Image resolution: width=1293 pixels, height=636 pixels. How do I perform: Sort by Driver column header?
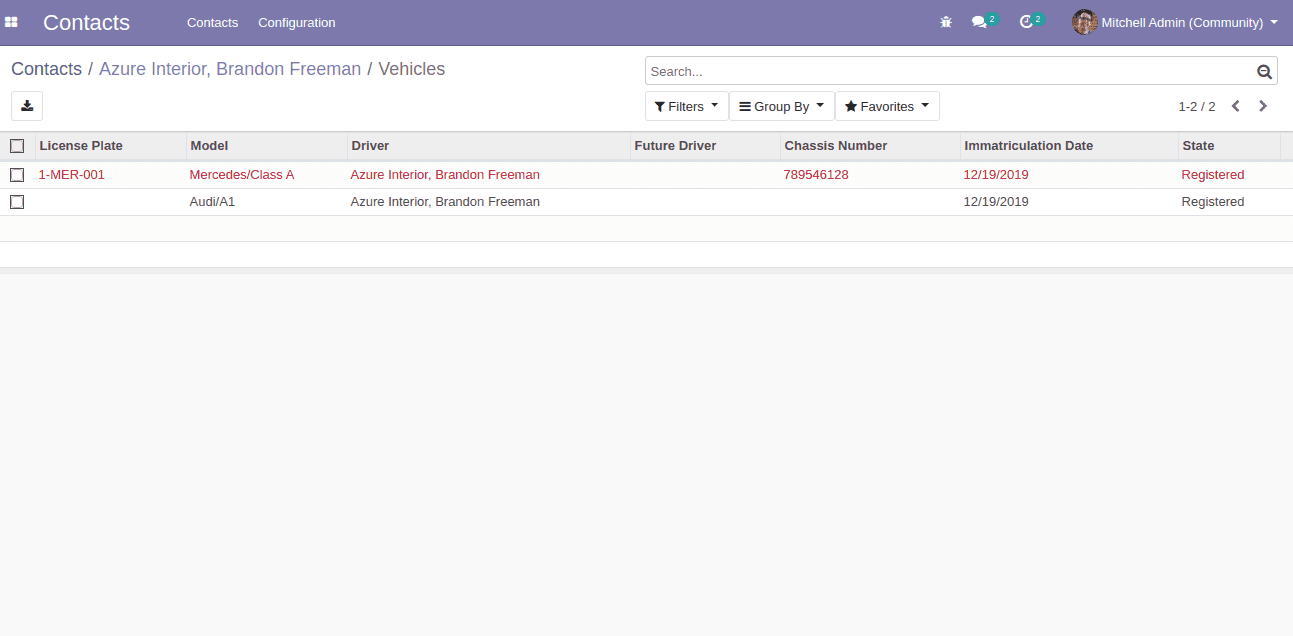tap(489, 146)
